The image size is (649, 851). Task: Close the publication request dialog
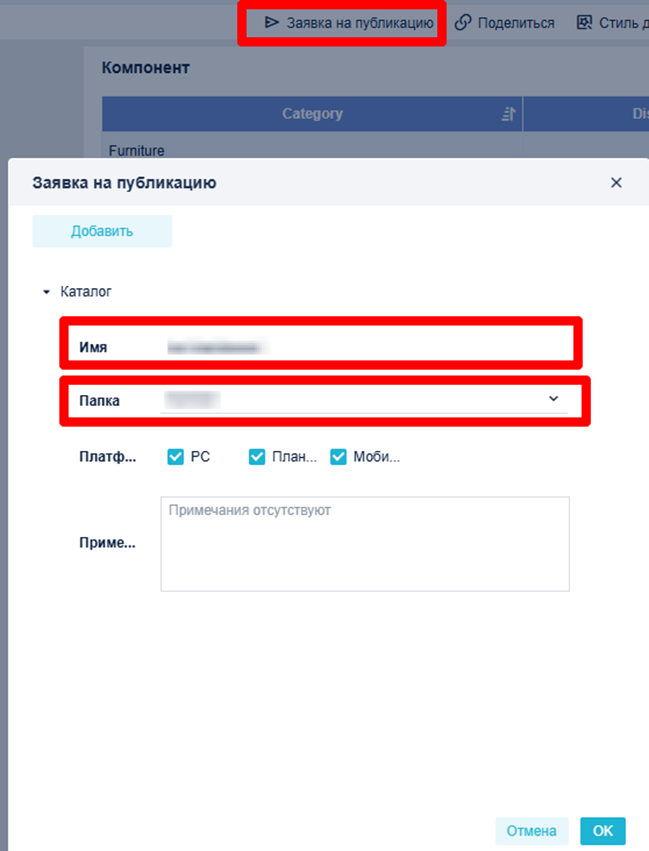(616, 182)
